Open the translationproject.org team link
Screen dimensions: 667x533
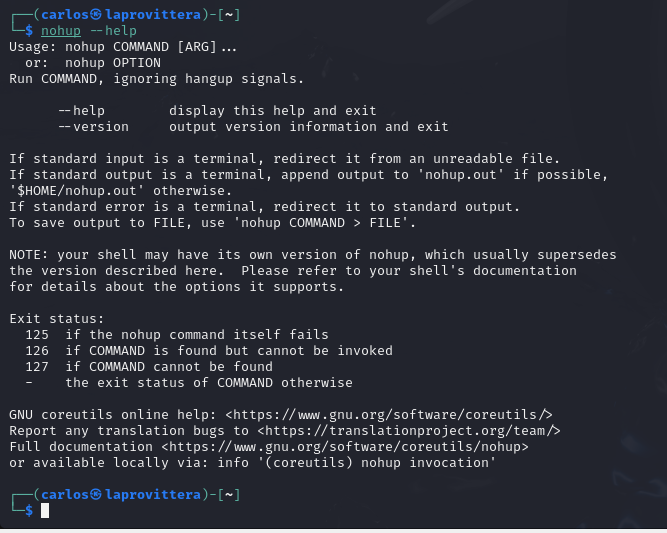409,431
